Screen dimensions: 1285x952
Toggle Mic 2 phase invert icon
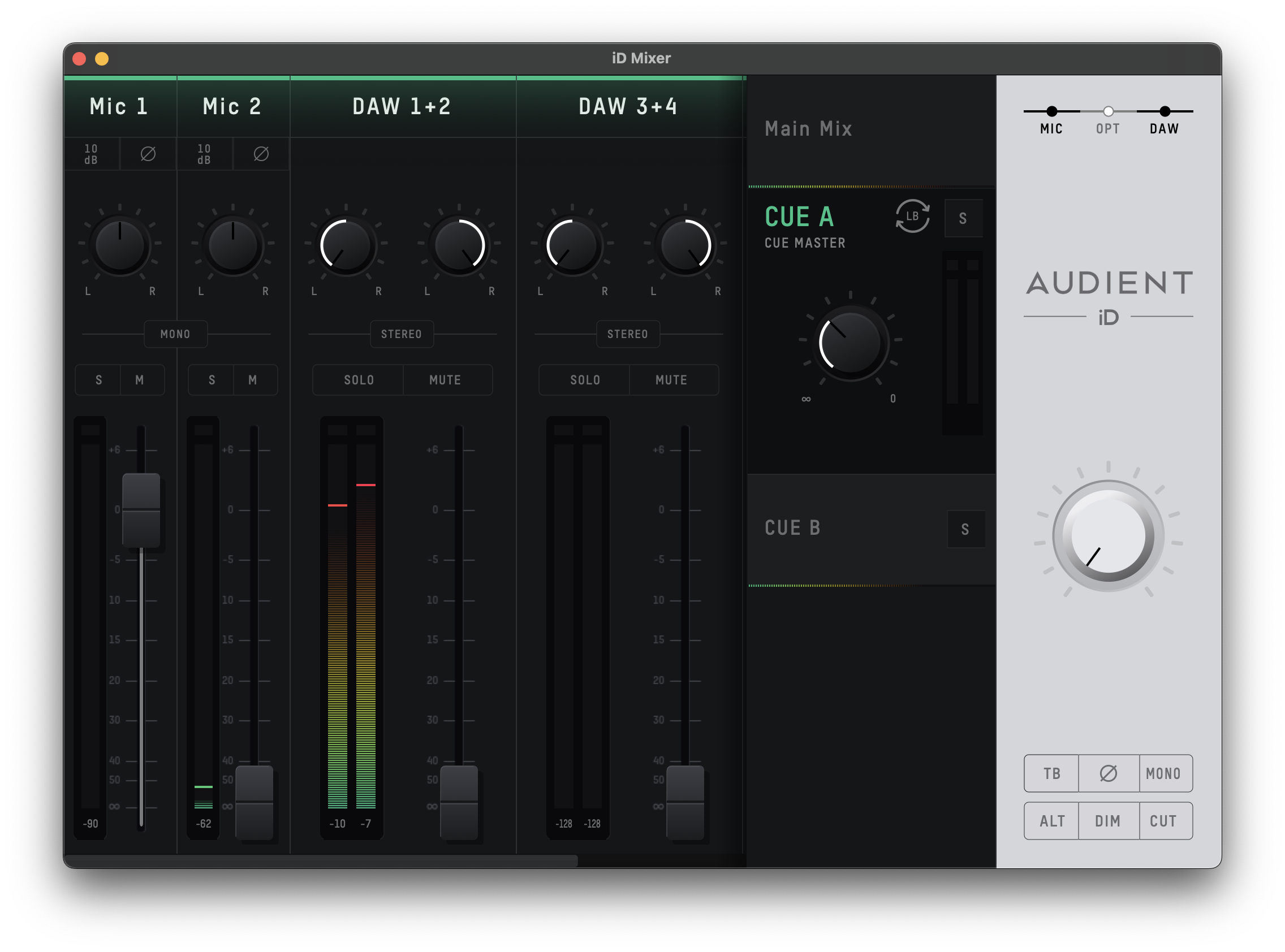[x=261, y=154]
